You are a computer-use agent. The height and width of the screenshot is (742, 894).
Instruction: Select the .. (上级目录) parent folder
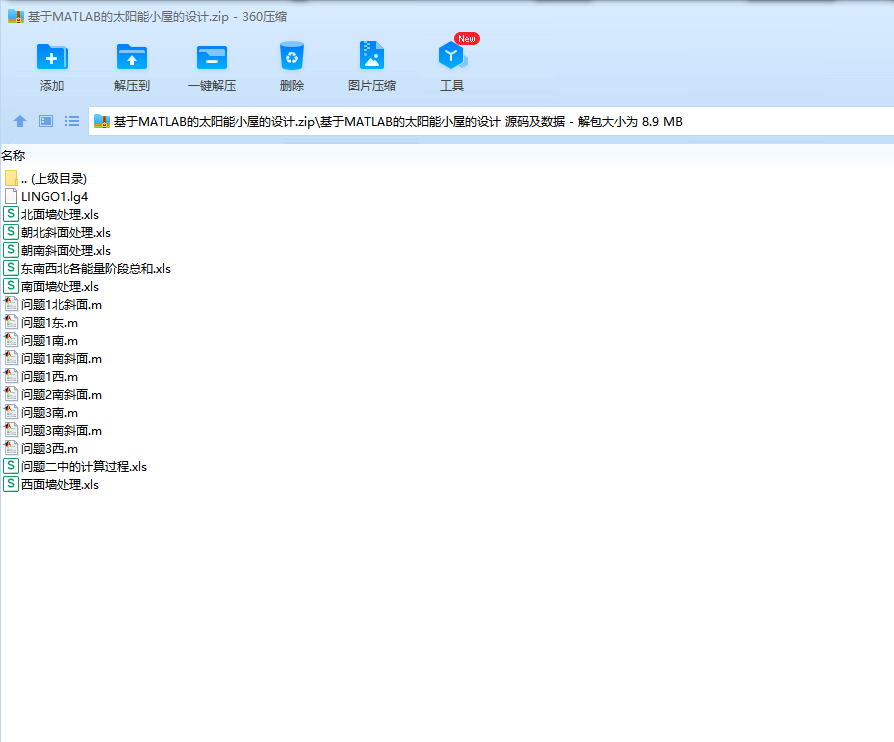tap(46, 179)
